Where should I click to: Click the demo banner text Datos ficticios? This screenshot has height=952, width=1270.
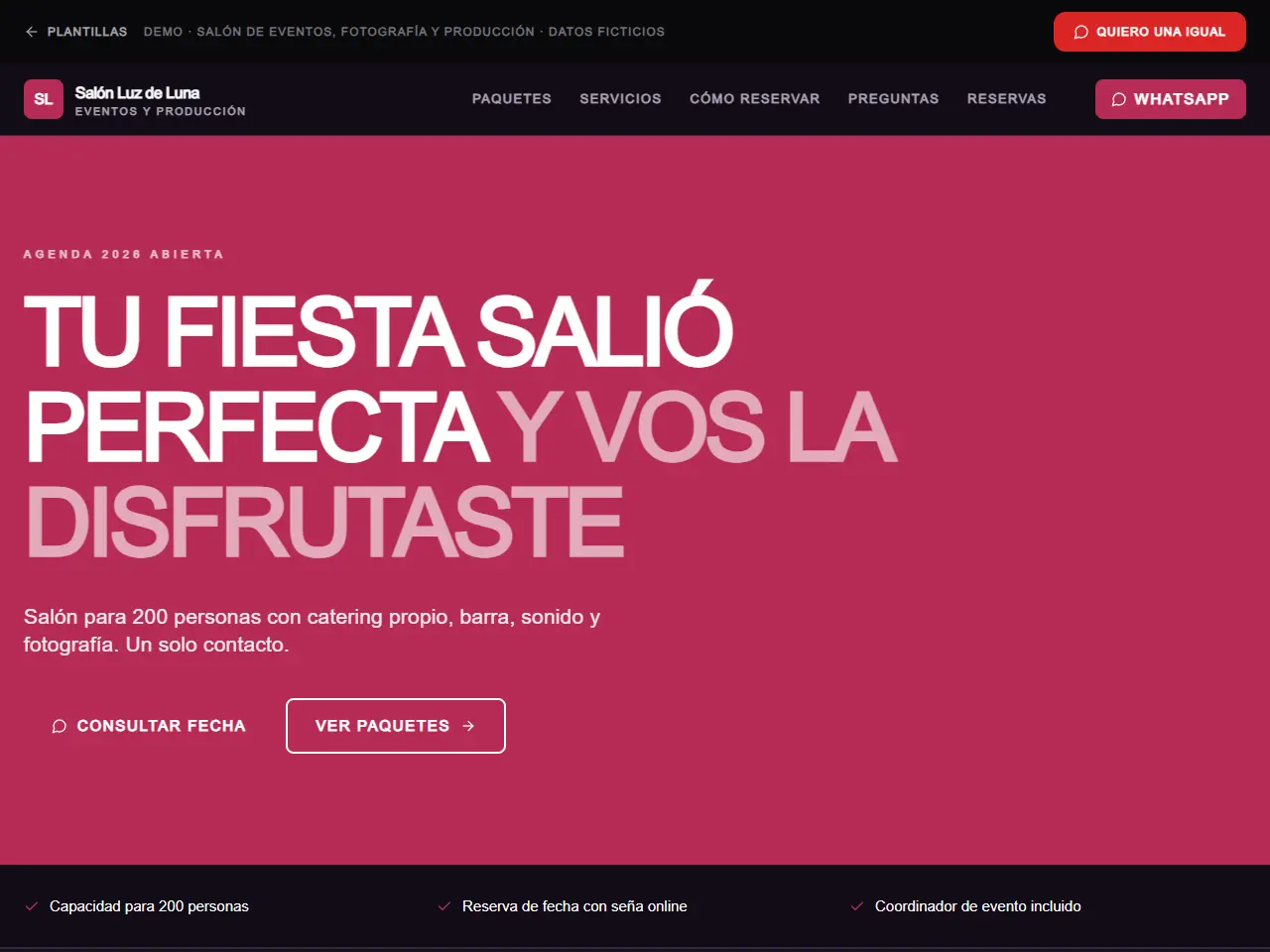tap(606, 32)
